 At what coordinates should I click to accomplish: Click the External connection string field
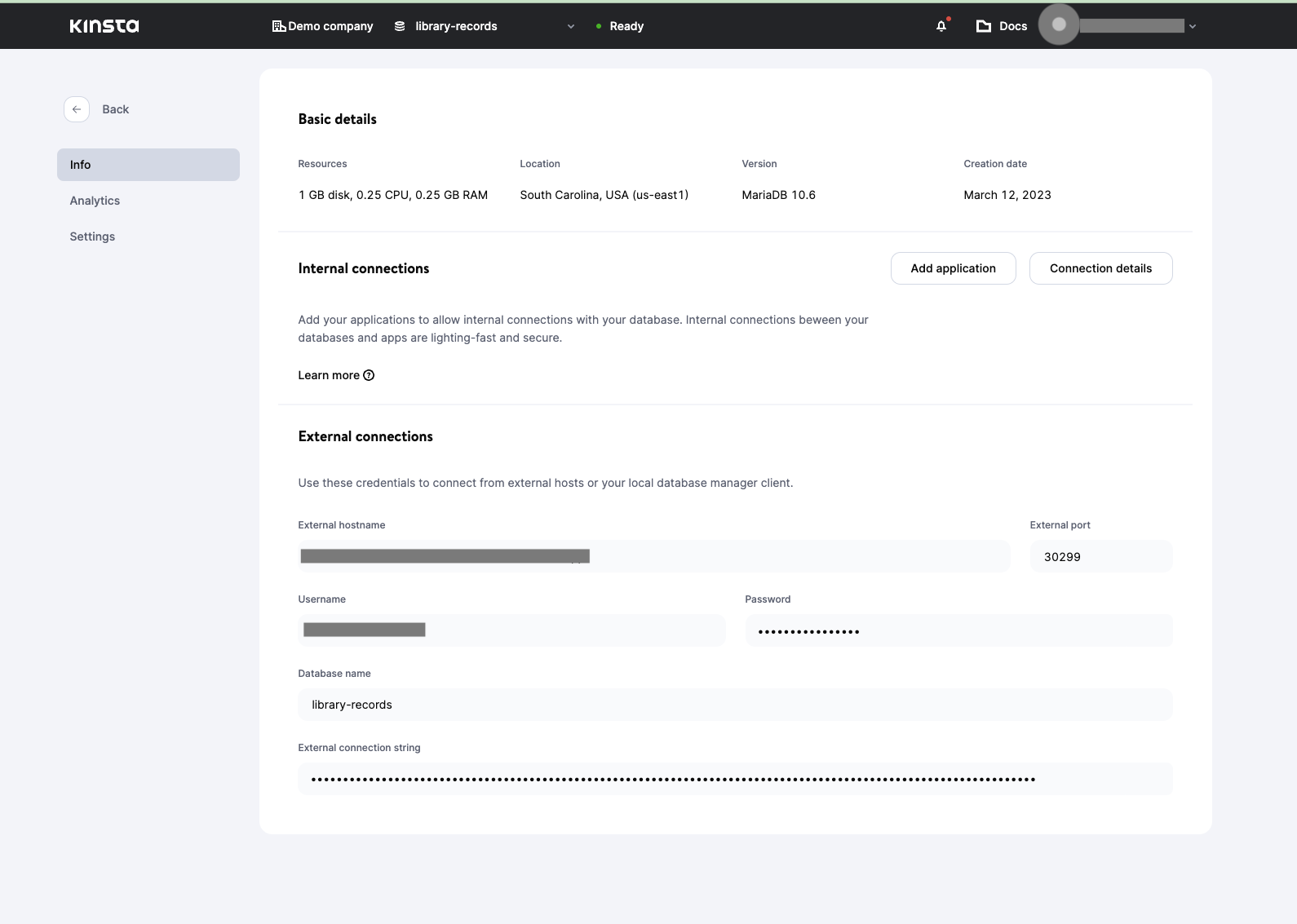[736, 779]
